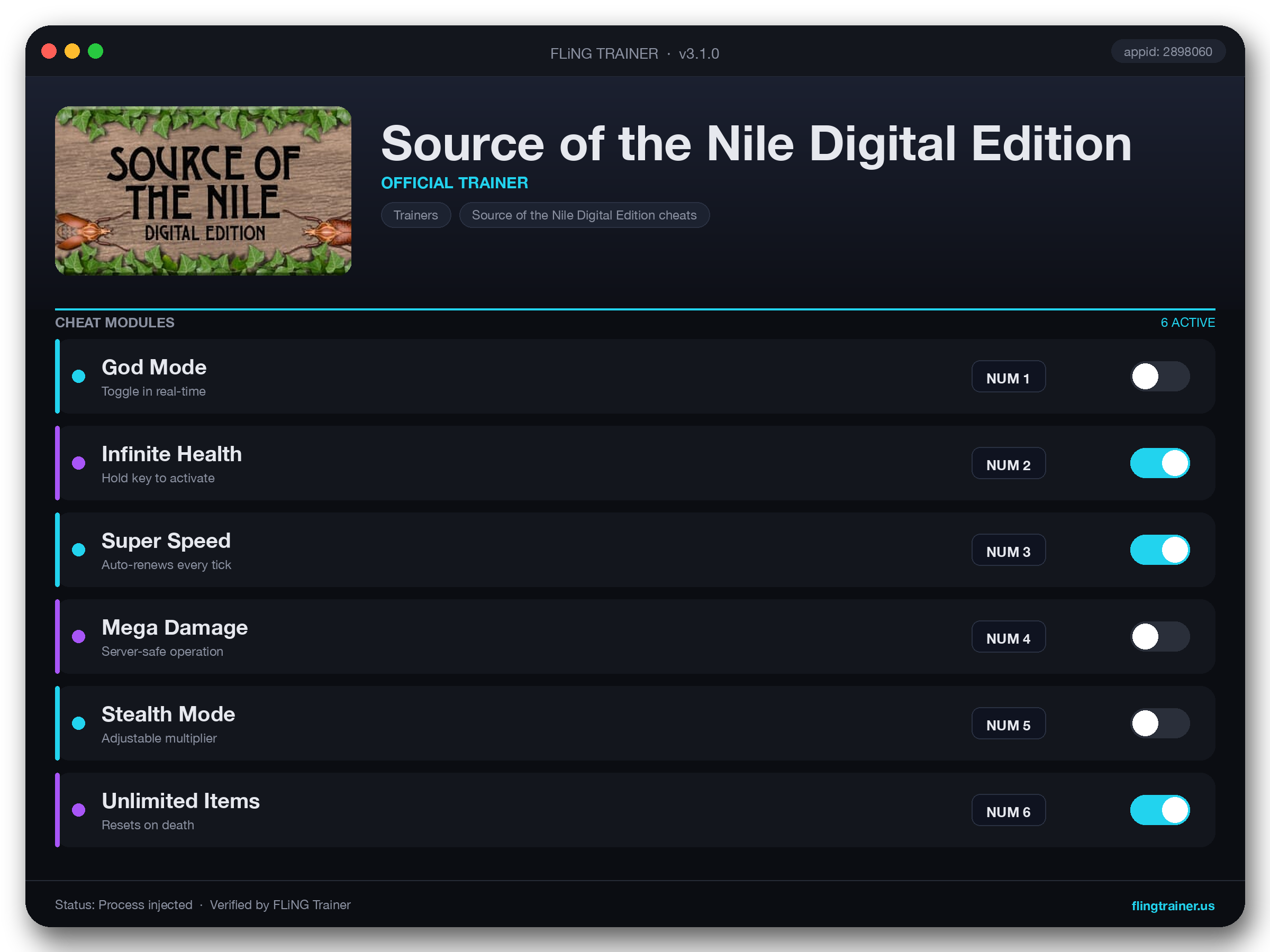Choose the NUM 4 hotkey badge

(1008, 636)
